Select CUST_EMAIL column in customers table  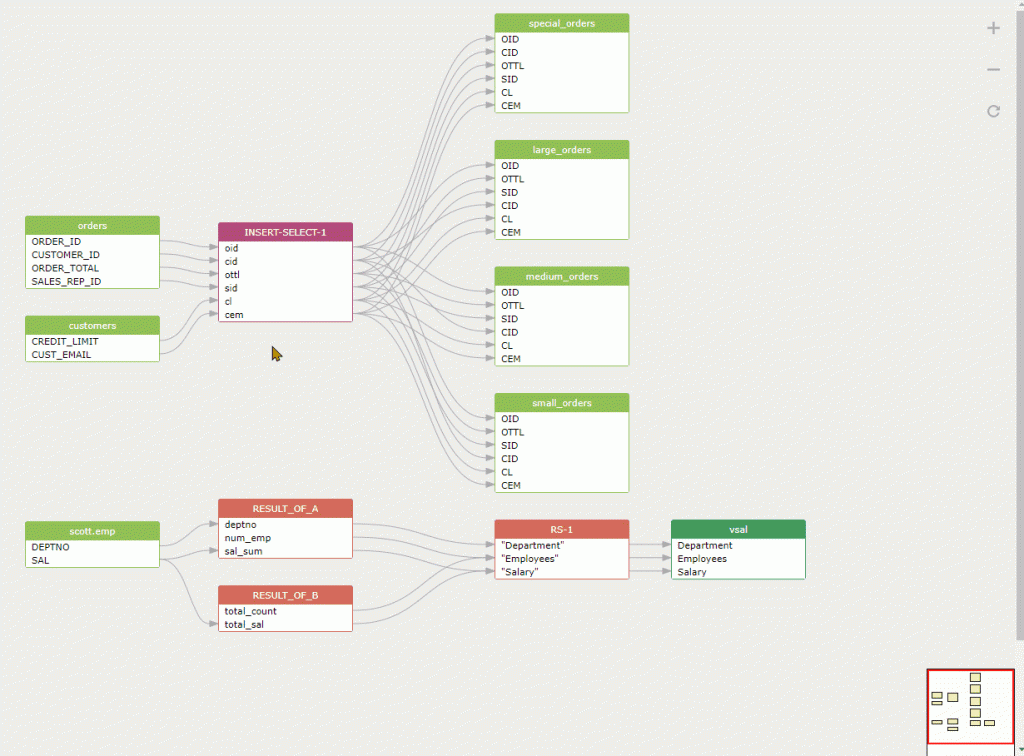61,354
